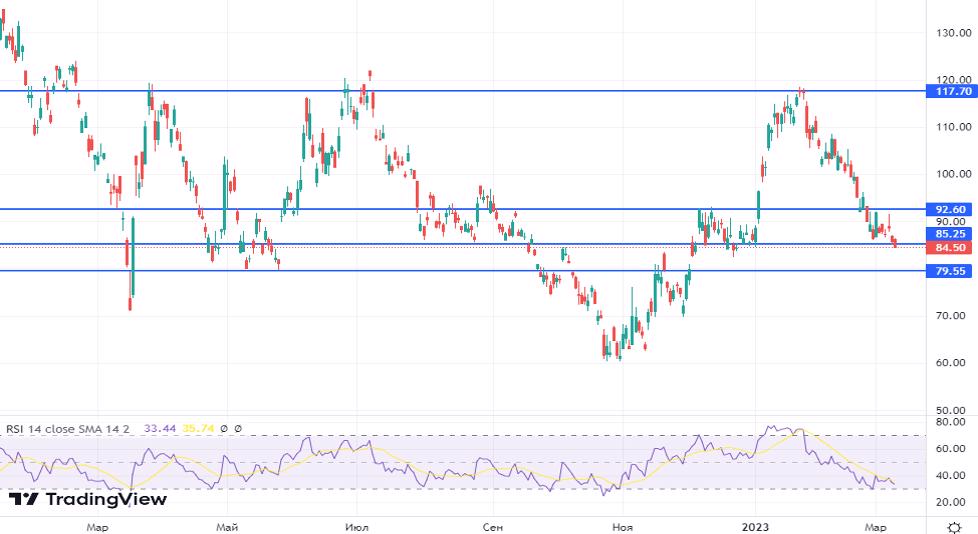Click the Май label on time axis
Viewport: 978px width, 534px height.
tap(227, 526)
